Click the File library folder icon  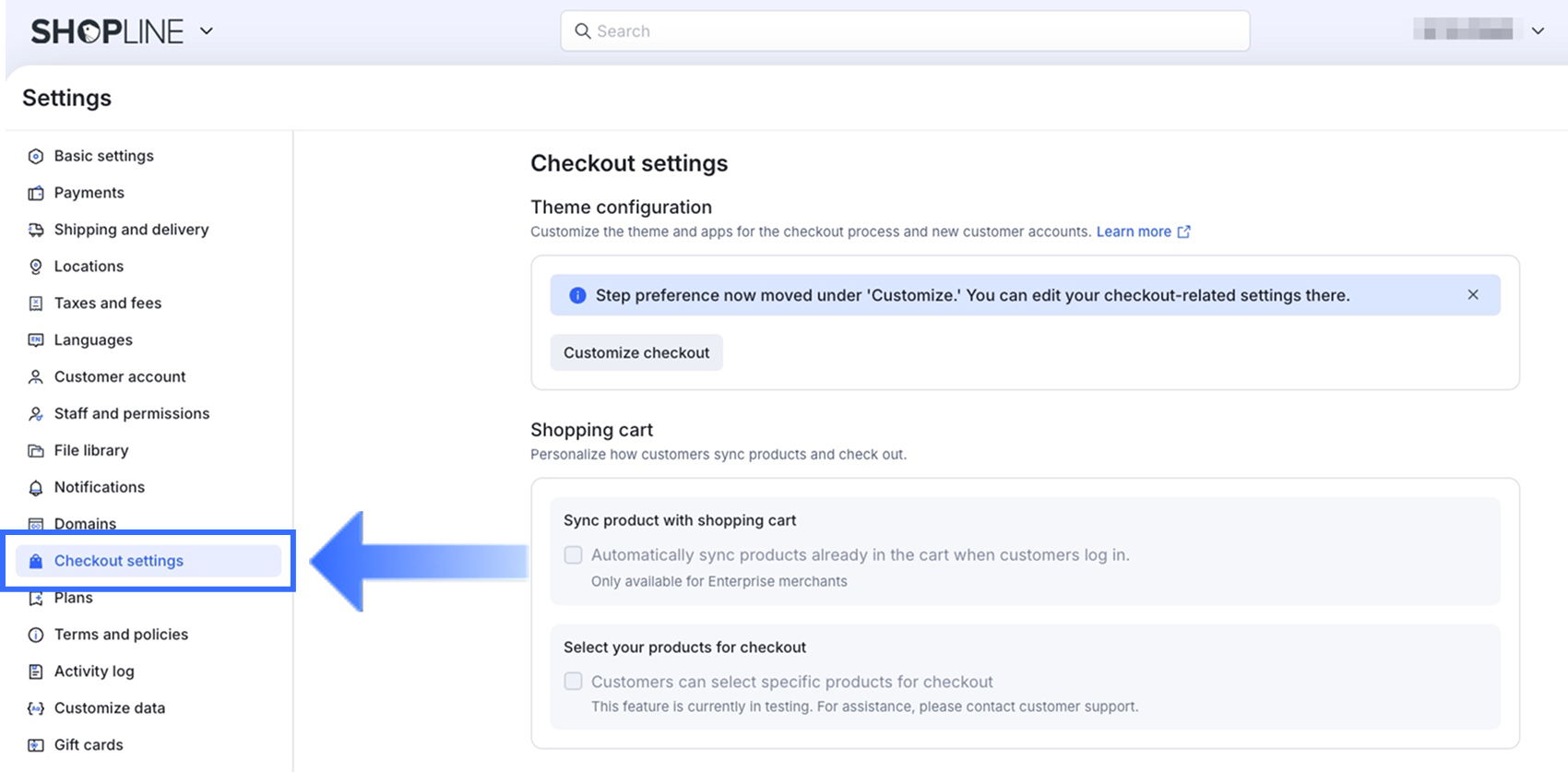tap(36, 451)
